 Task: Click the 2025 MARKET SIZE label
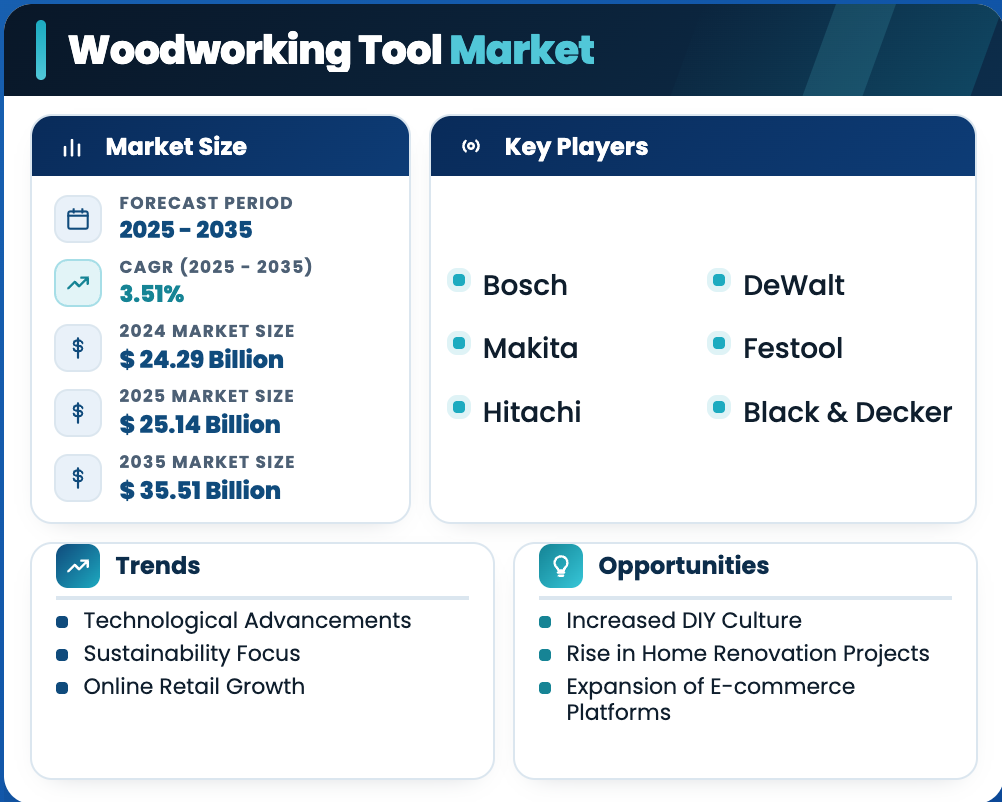[x=207, y=396]
